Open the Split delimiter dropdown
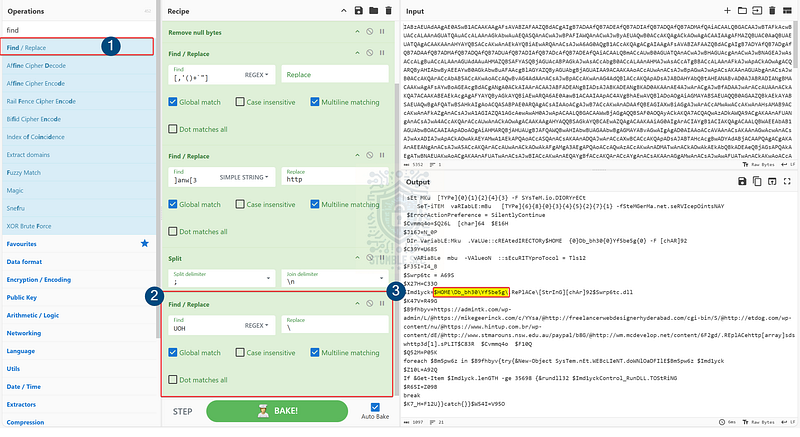The height and width of the screenshot is (437, 800). click(221, 278)
